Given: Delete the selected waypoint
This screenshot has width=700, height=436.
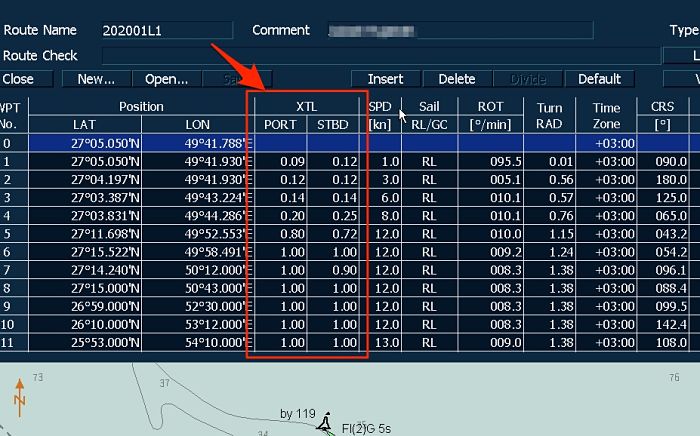Looking at the screenshot, I should (x=457, y=79).
